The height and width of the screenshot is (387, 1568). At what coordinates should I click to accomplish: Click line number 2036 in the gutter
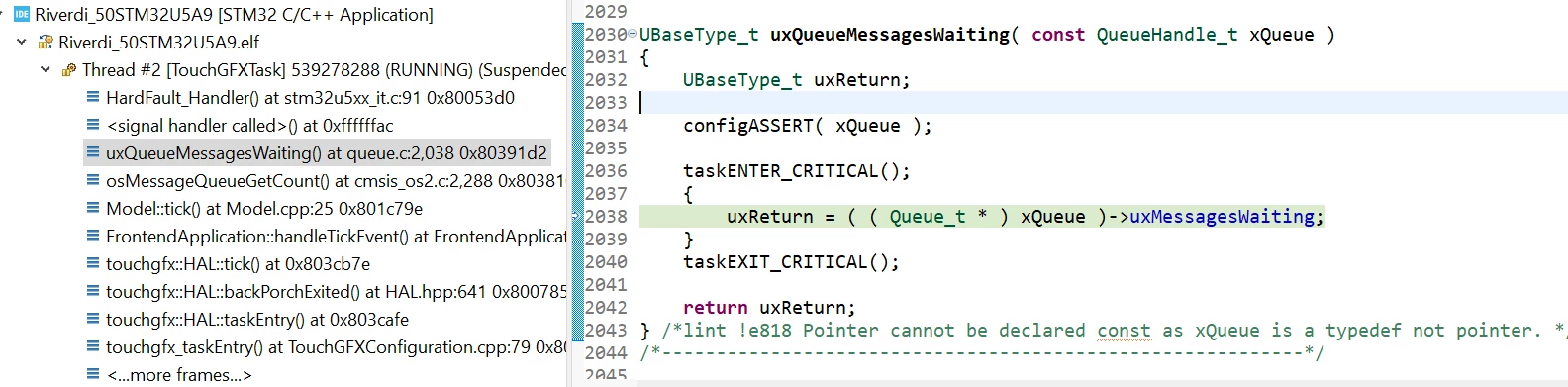click(x=606, y=171)
